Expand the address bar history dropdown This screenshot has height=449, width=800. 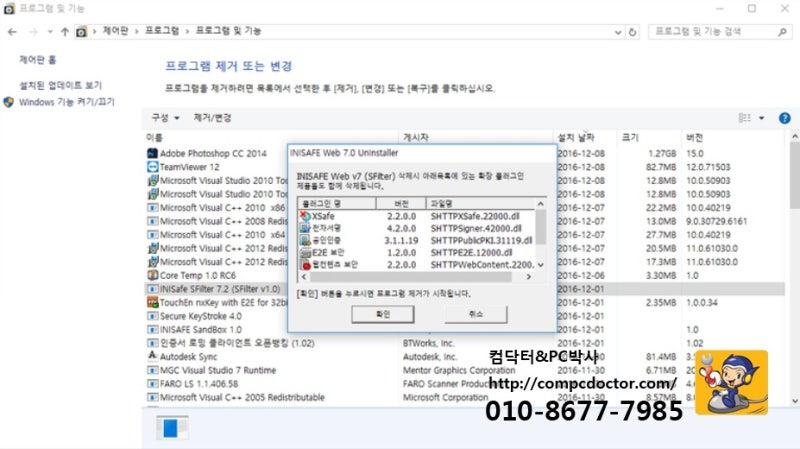618,32
